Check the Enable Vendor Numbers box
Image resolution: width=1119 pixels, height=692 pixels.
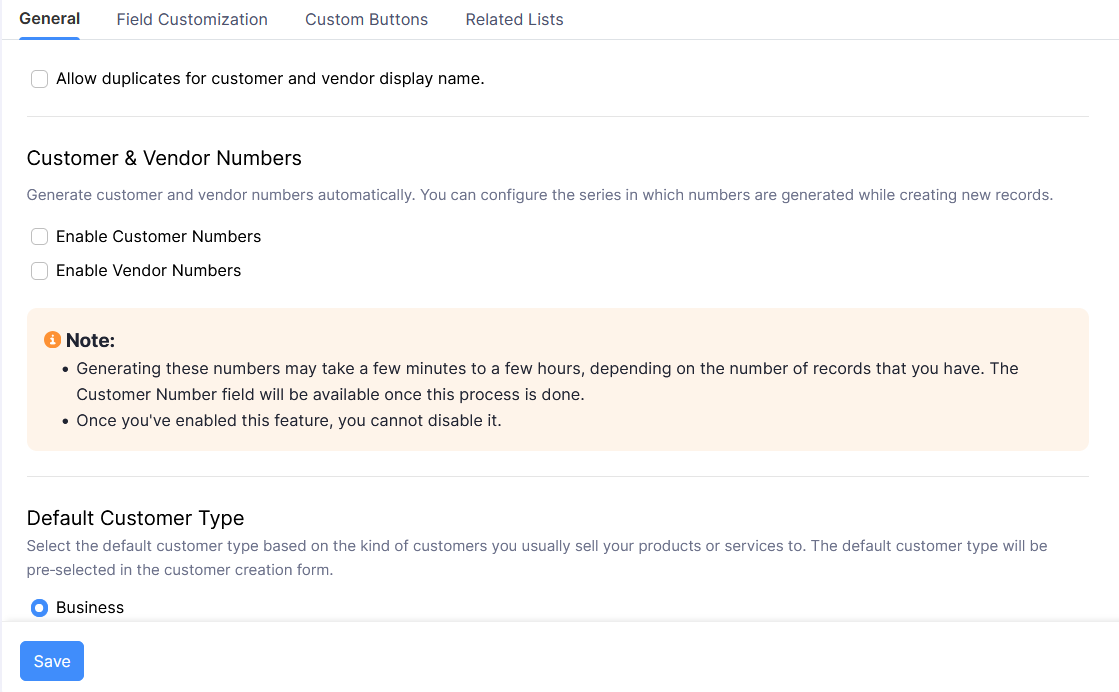point(39,271)
